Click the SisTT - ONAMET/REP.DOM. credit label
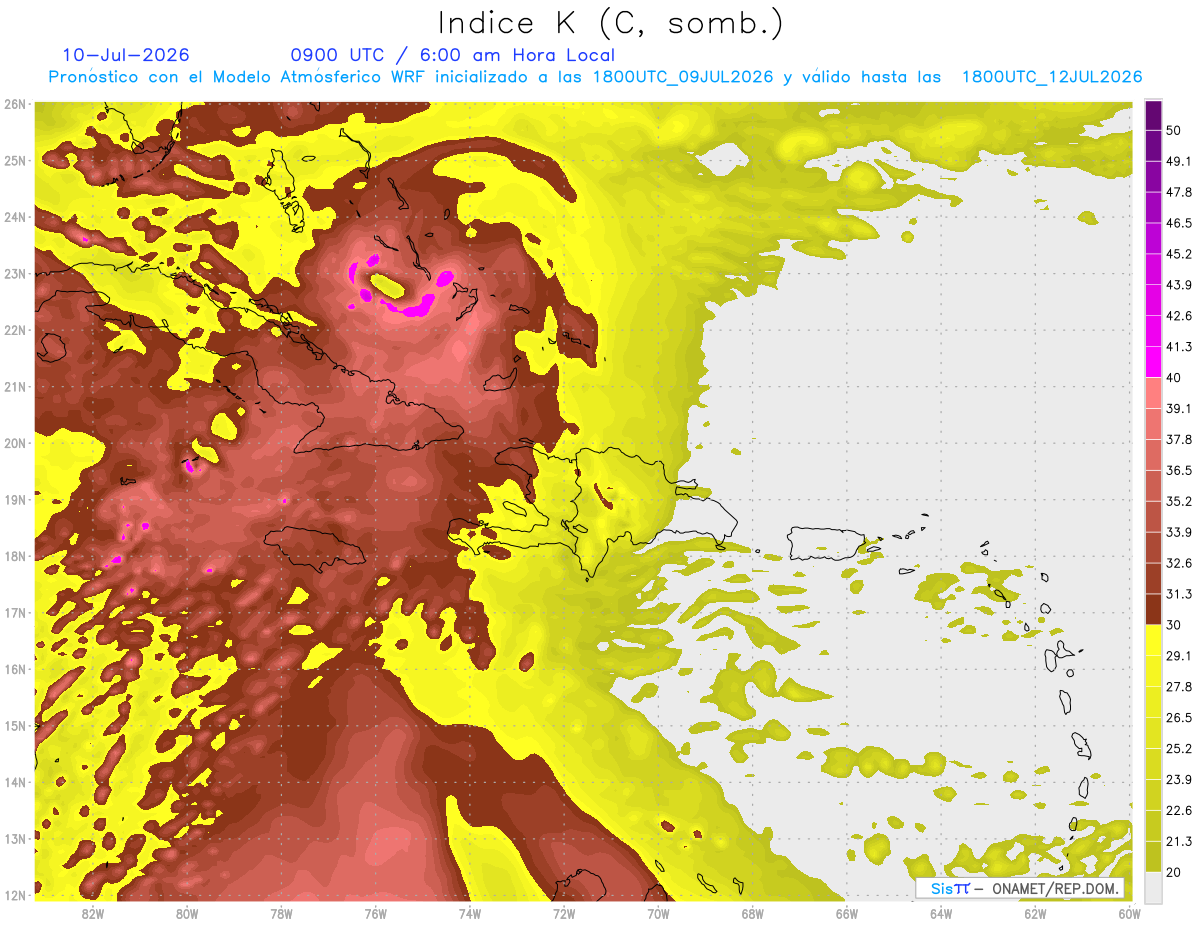This screenshot has width=1200, height=927. pyautogui.click(x=1020, y=888)
